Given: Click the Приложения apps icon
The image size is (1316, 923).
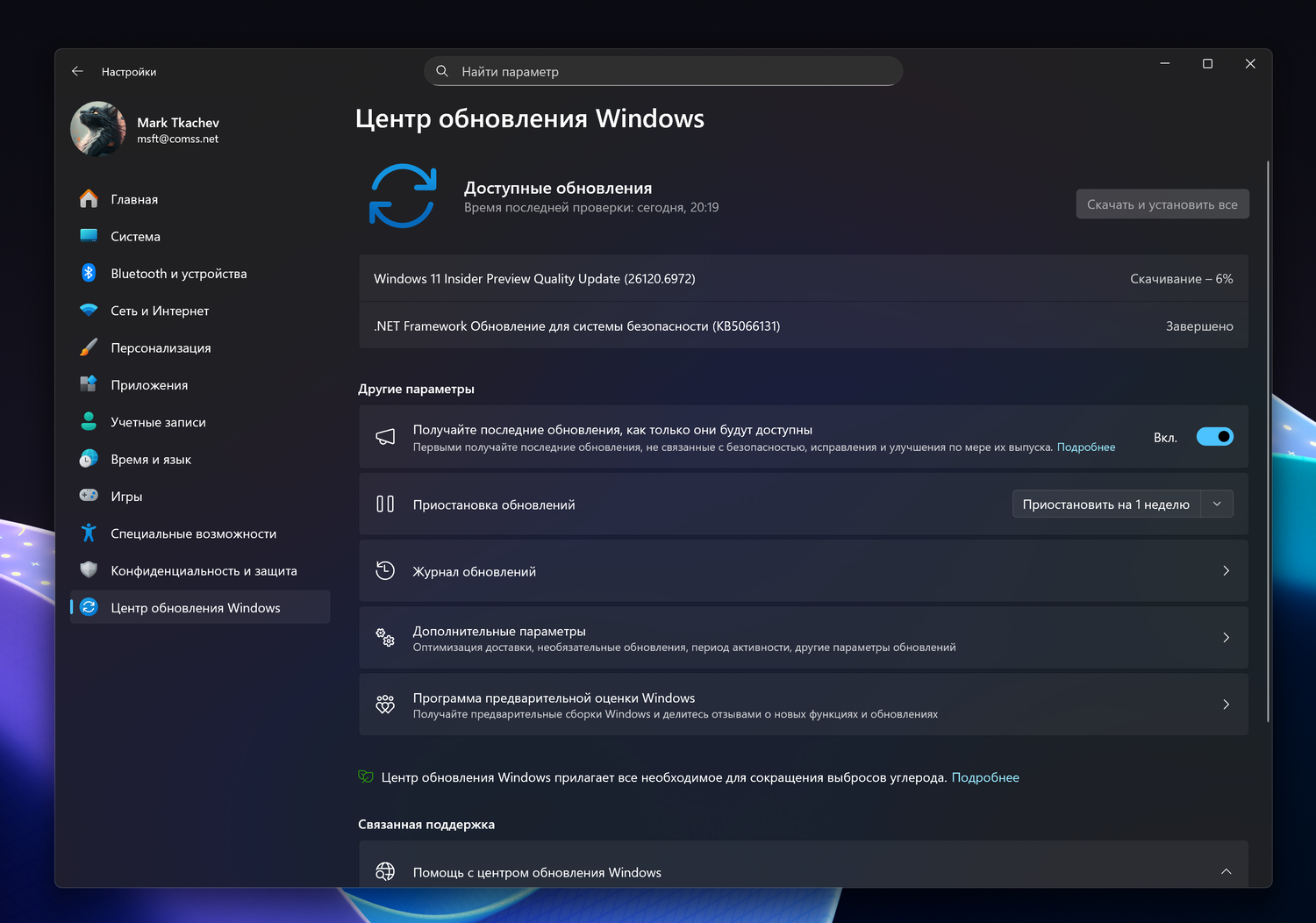Looking at the screenshot, I should [89, 384].
